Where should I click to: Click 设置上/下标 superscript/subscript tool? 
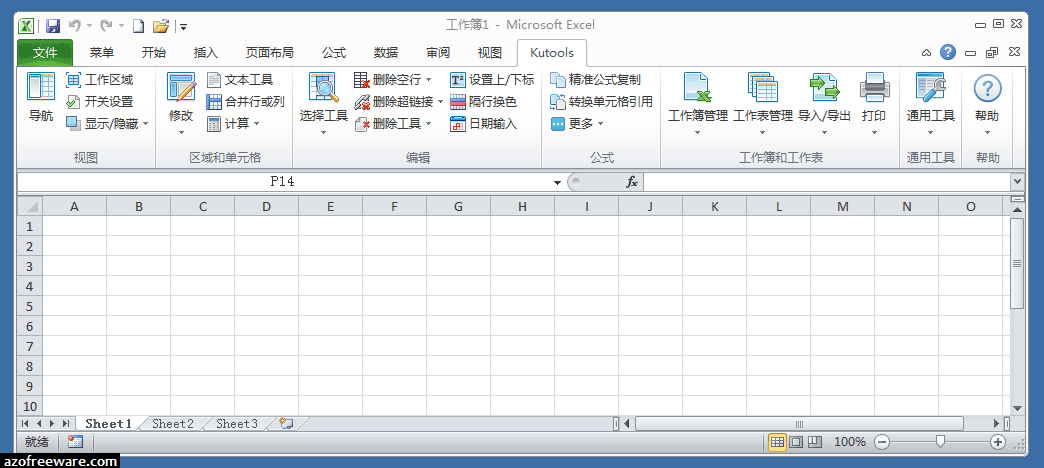tap(492, 80)
